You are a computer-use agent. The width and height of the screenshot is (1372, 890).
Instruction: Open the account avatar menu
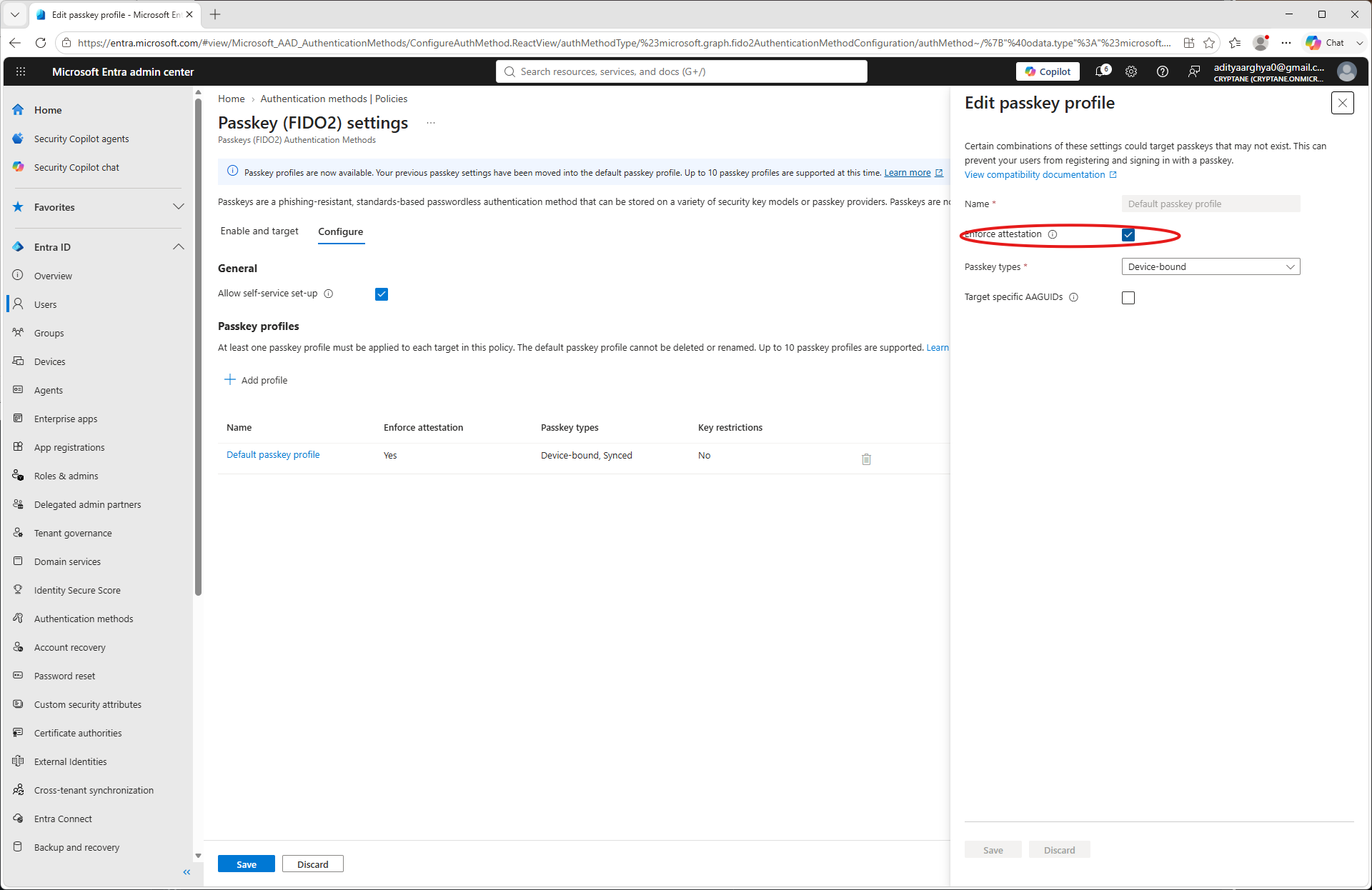[1347, 71]
